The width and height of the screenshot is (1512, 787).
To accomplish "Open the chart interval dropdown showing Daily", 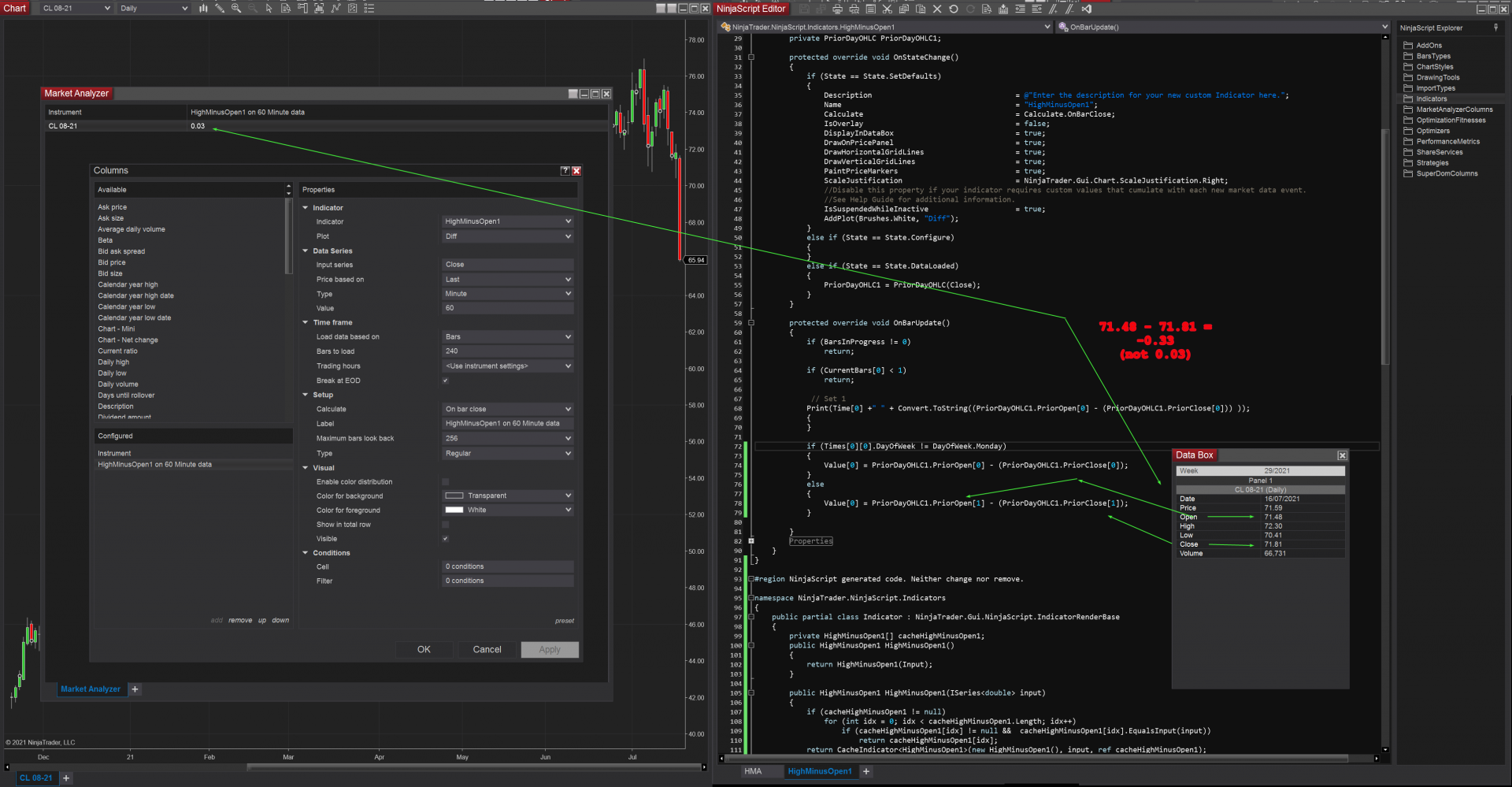I will pyautogui.click(x=154, y=9).
